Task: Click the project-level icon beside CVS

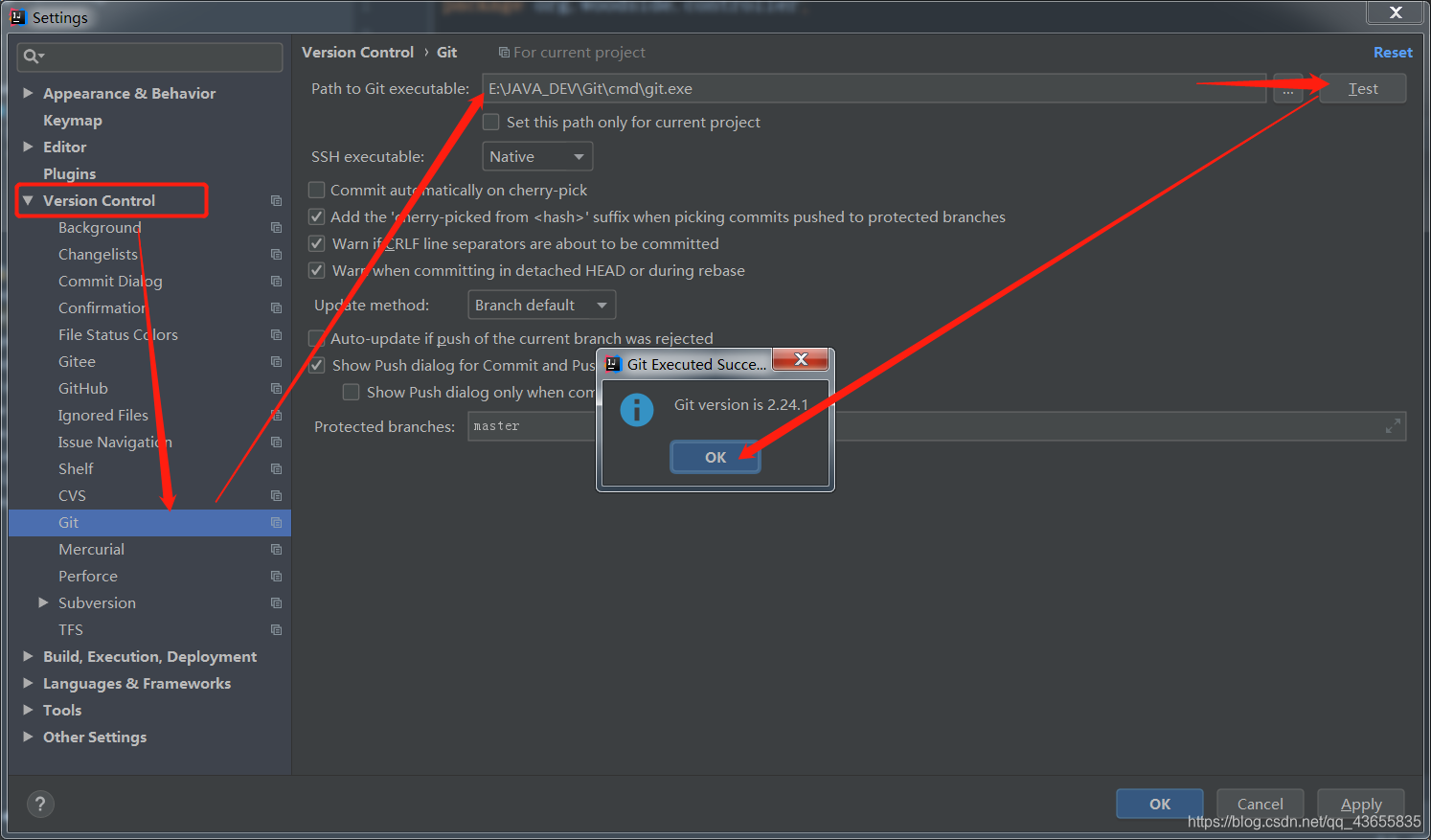Action: (x=276, y=496)
